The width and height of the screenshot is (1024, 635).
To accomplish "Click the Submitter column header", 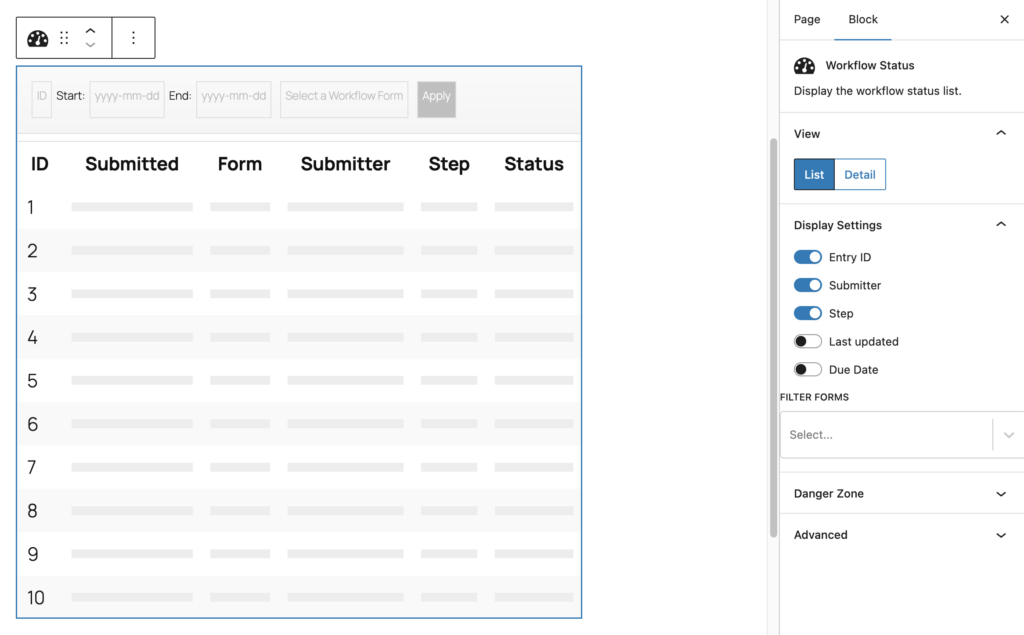I will [345, 164].
